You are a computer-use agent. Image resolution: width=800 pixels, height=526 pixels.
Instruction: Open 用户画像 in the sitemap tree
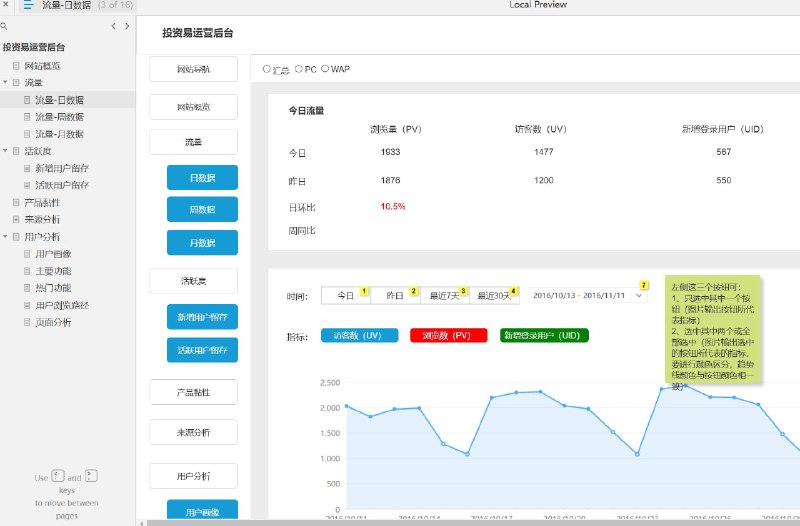pyautogui.click(x=53, y=254)
